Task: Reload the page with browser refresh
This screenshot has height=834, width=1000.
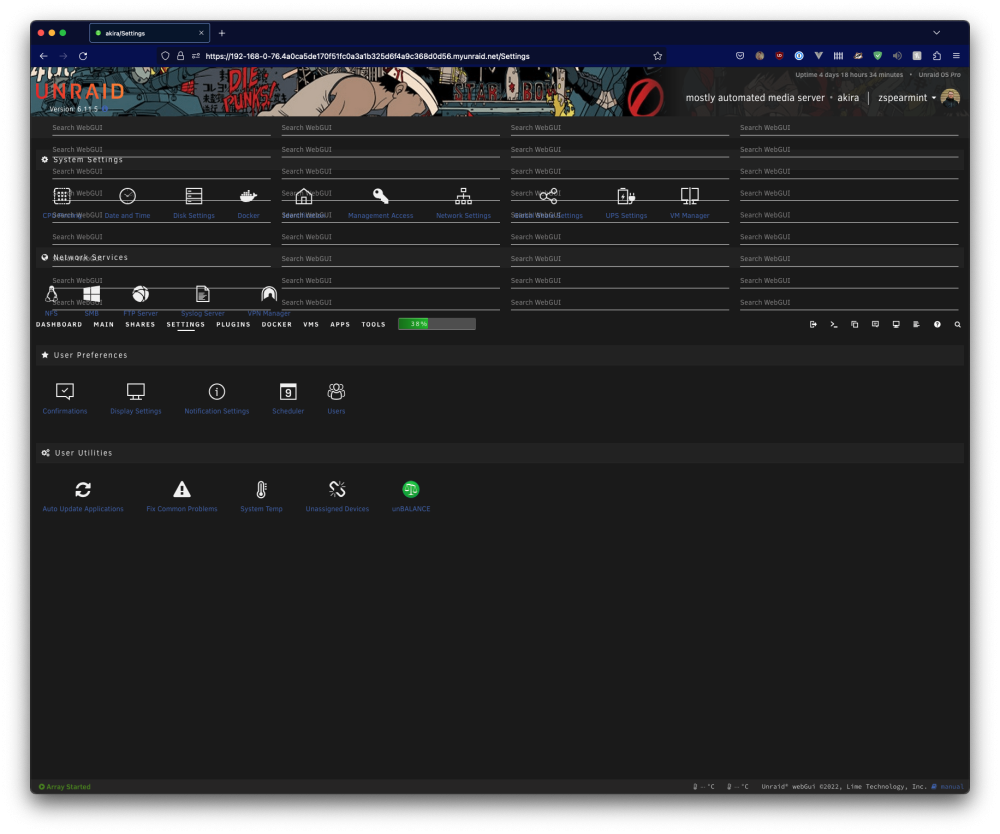Action: tap(83, 56)
